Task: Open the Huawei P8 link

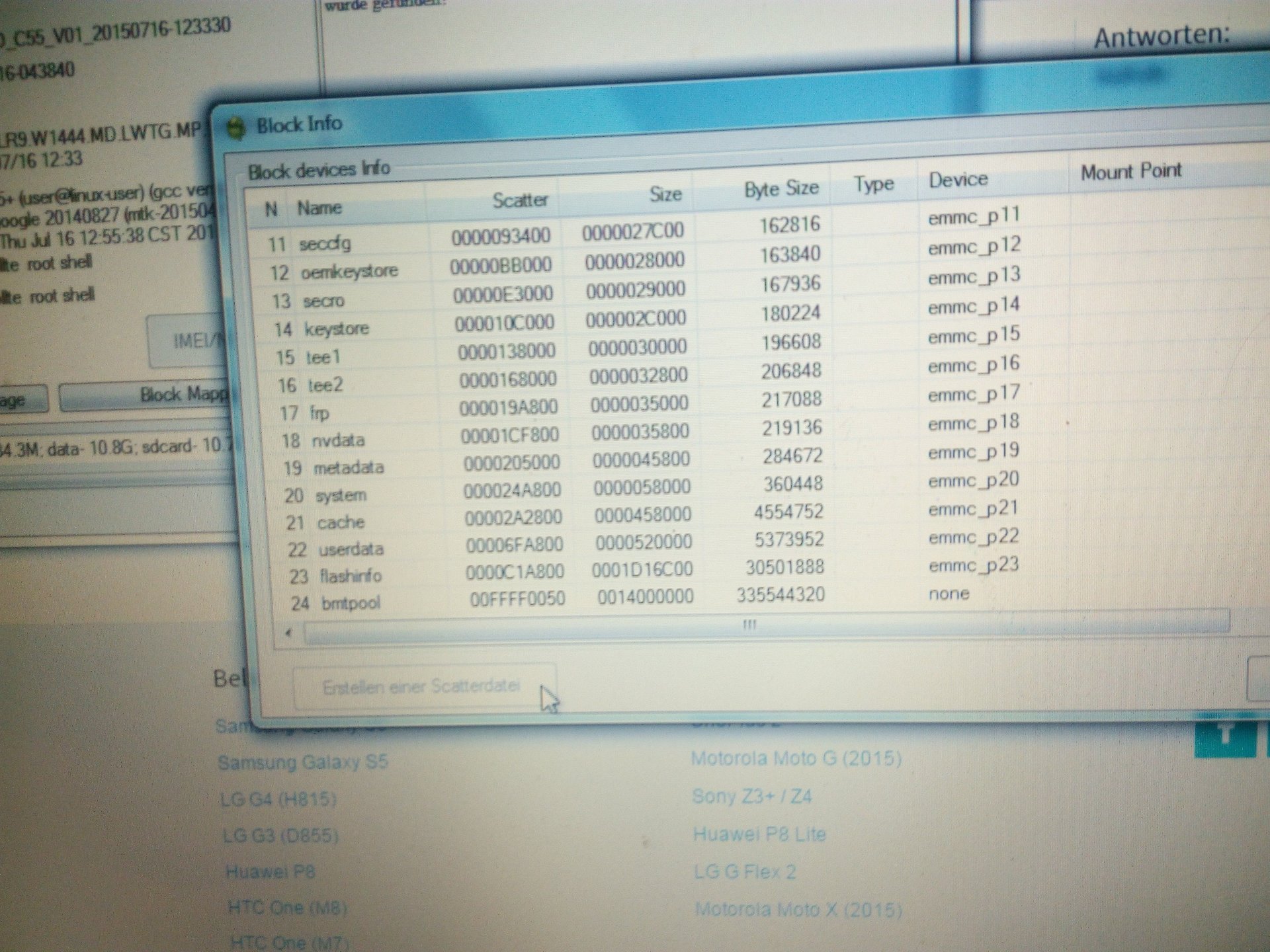Action: [x=270, y=872]
